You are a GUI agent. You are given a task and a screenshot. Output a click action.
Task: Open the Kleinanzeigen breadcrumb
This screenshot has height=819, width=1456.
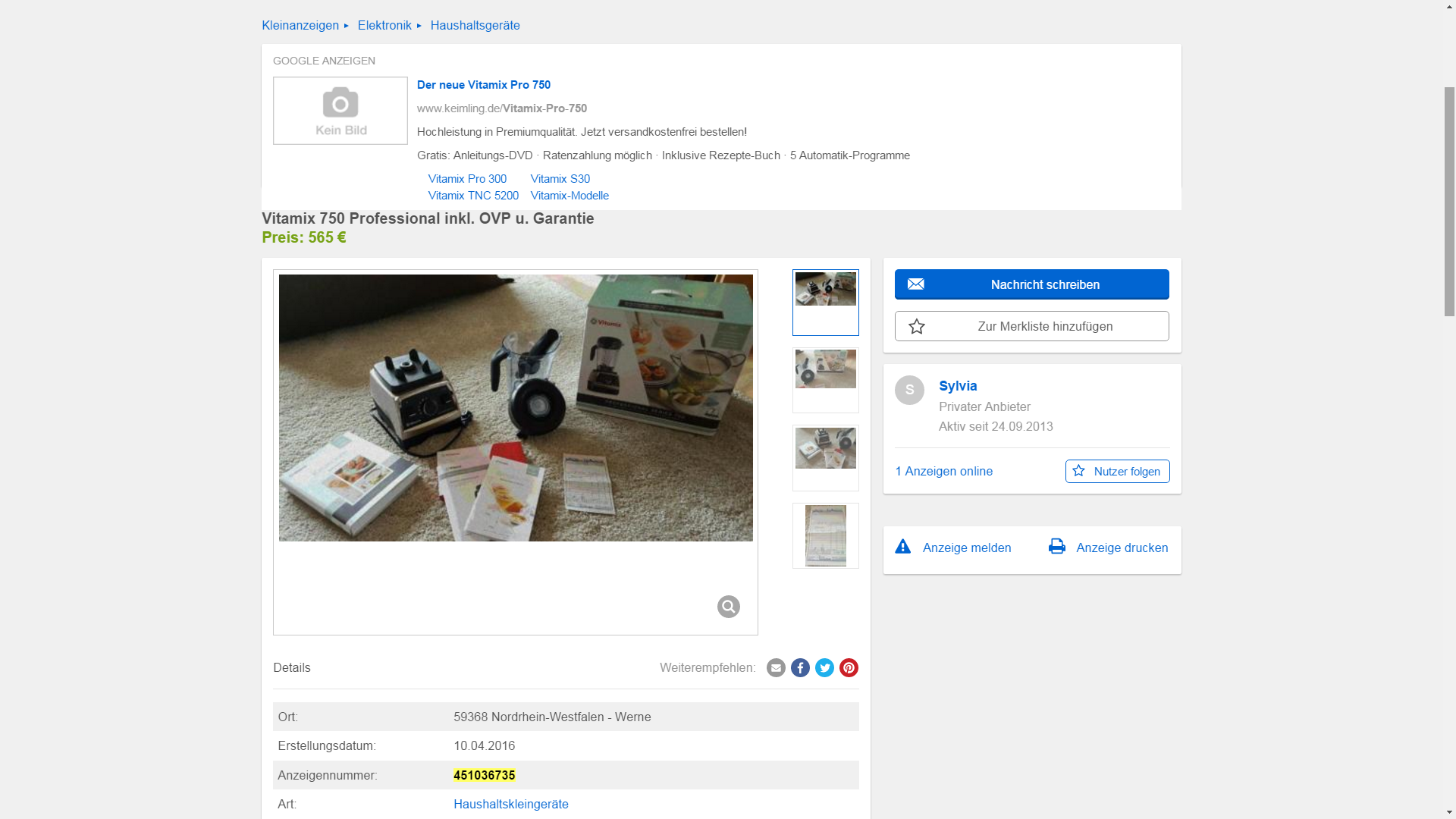(x=300, y=25)
